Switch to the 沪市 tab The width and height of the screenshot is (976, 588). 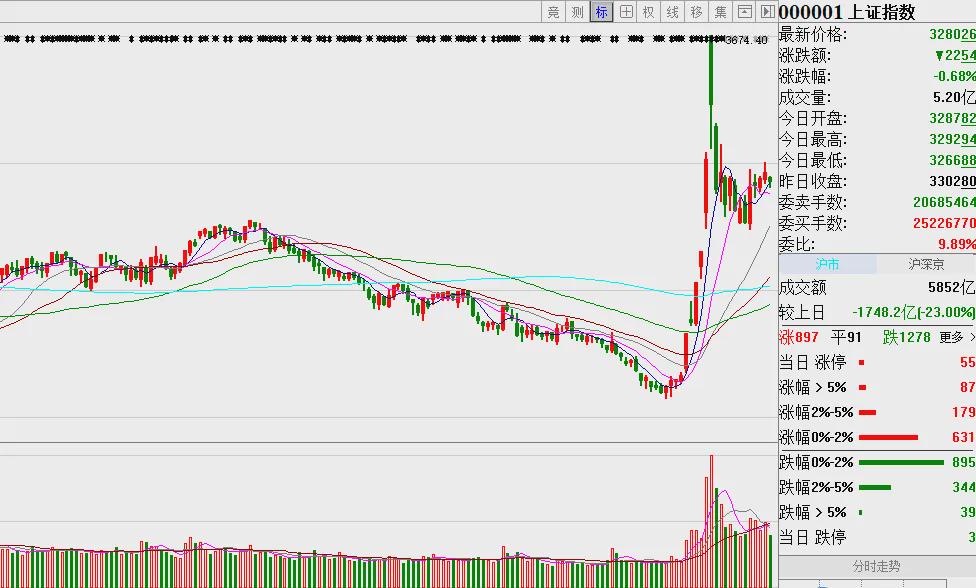point(828,264)
